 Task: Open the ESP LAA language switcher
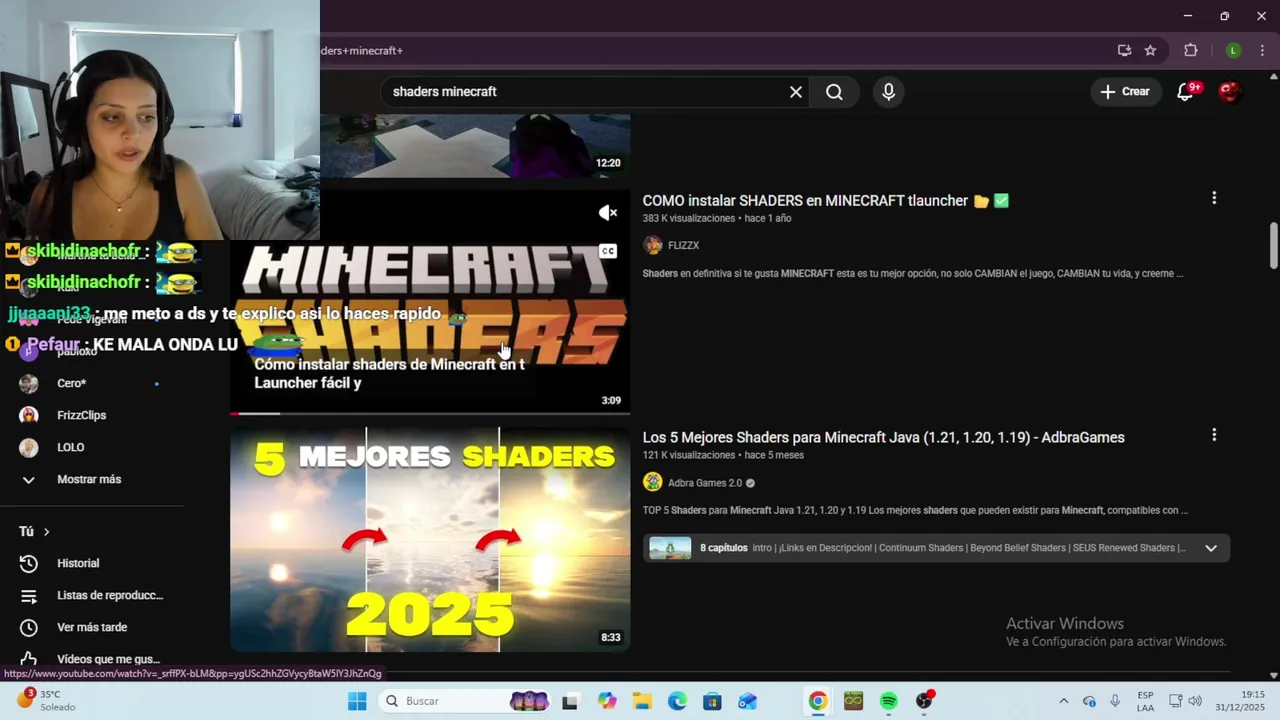click(1145, 701)
